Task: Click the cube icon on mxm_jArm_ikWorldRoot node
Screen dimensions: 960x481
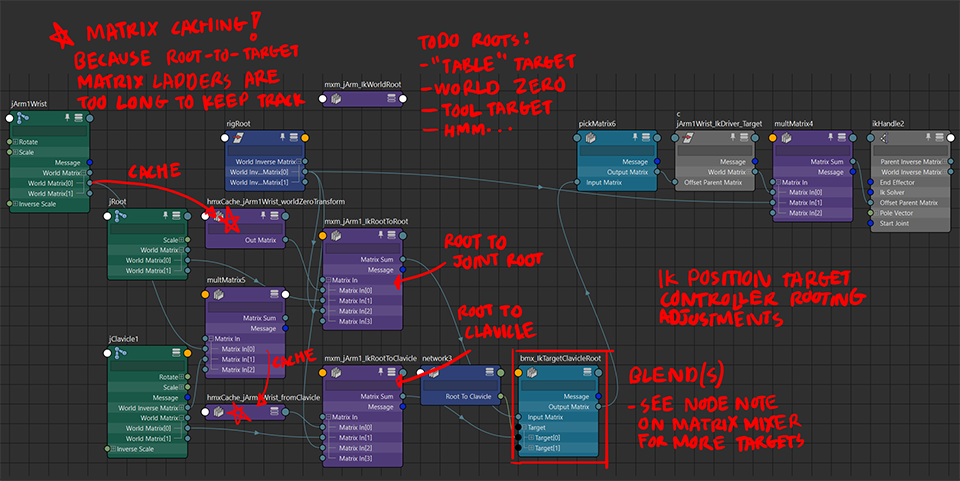Action: point(337,99)
